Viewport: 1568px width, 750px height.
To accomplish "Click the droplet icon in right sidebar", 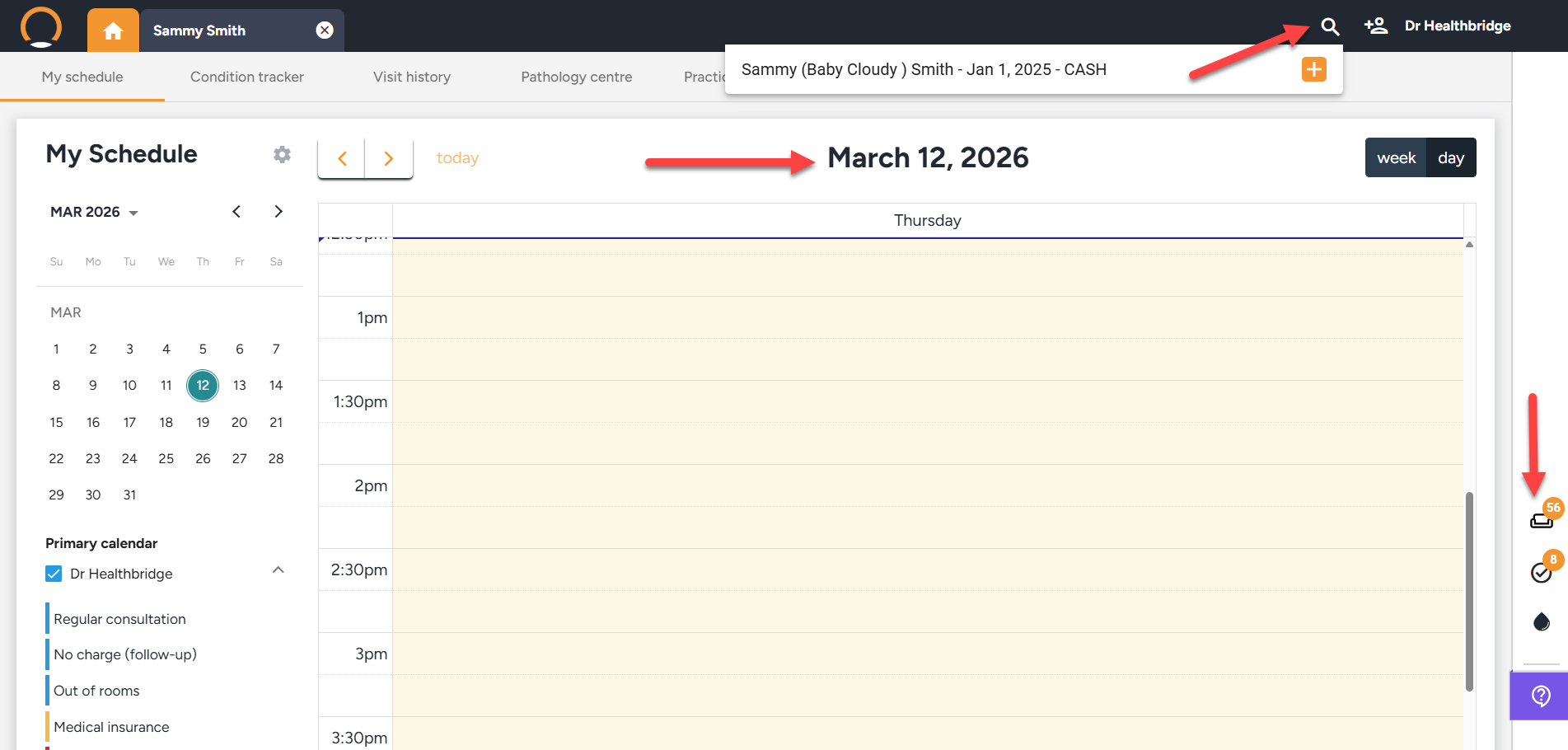I will tap(1541, 621).
